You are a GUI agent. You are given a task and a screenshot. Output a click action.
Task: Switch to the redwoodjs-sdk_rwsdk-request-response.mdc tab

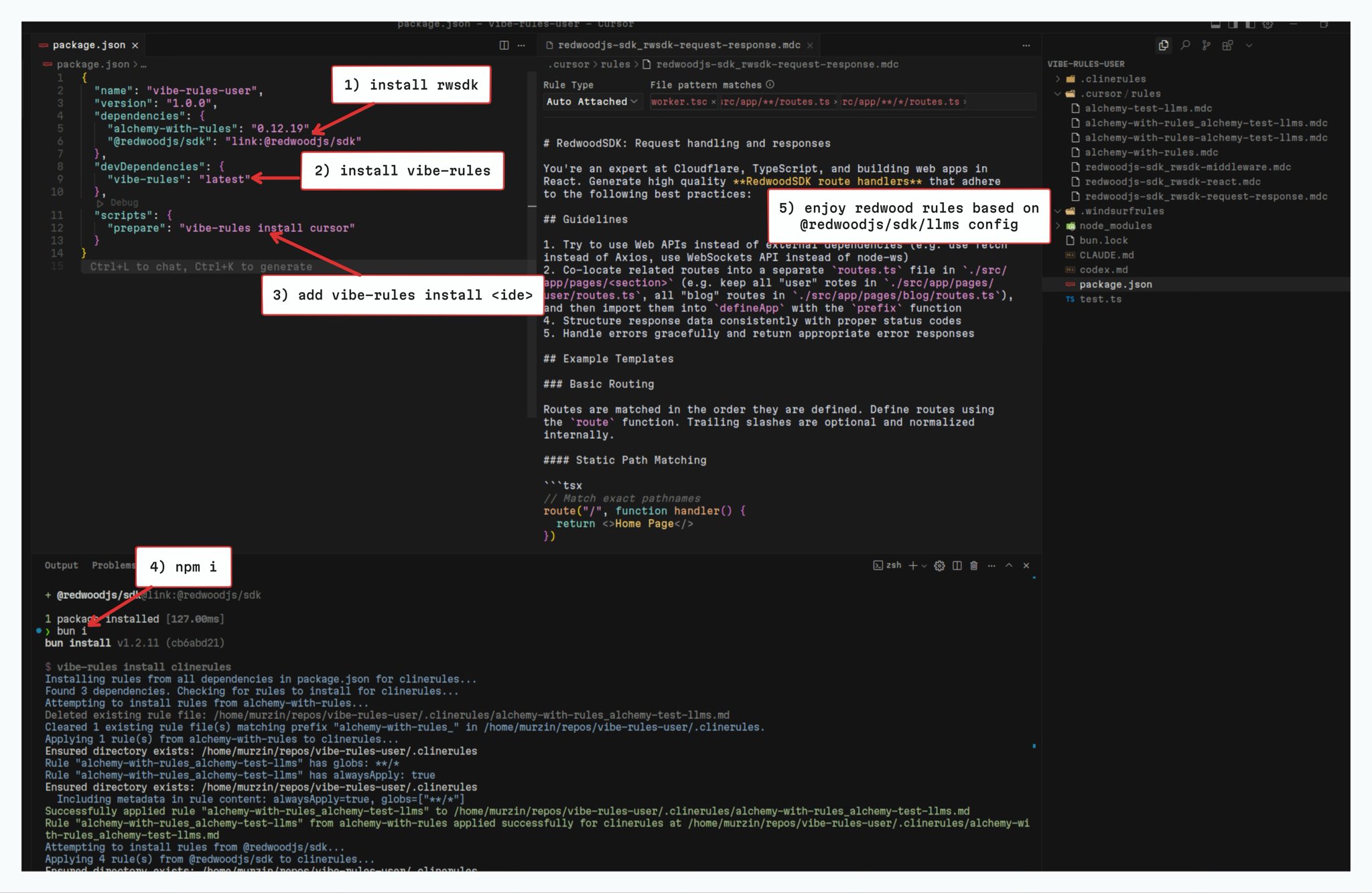(x=679, y=45)
